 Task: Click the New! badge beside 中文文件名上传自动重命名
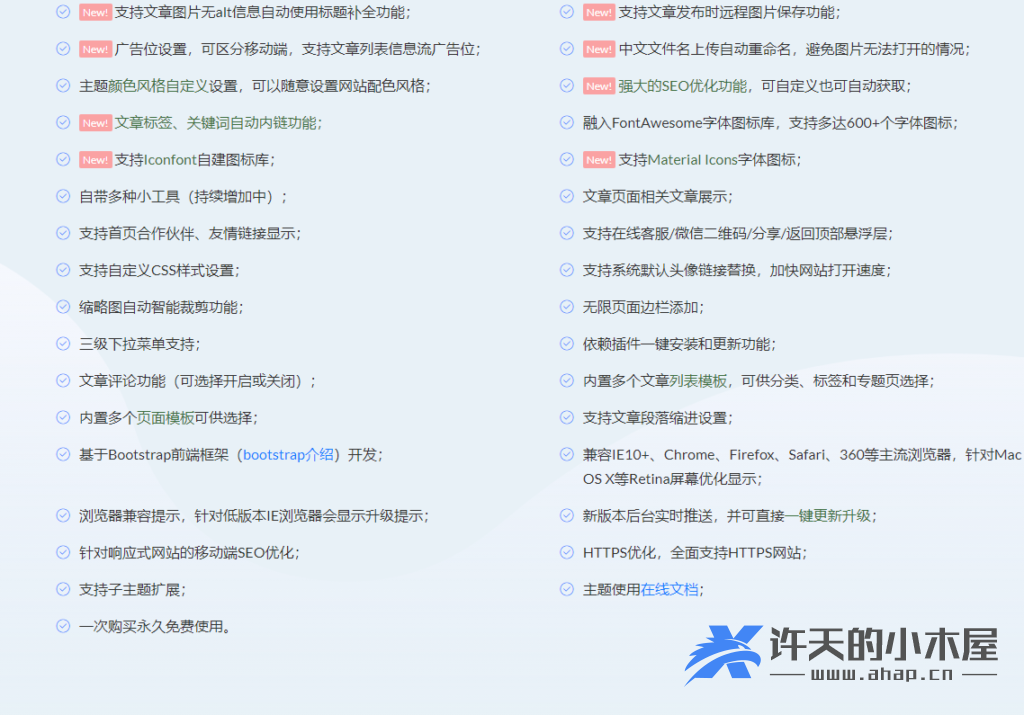point(599,50)
